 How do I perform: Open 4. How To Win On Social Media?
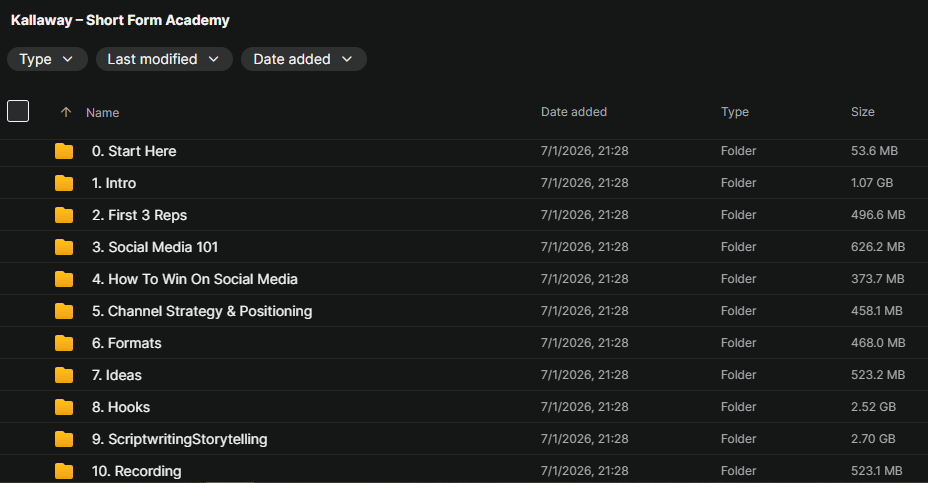point(195,279)
